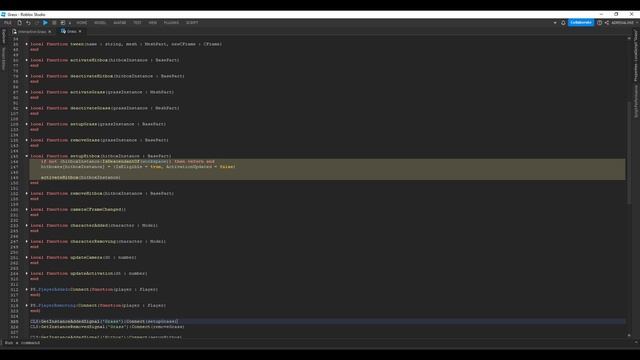The image size is (640, 360).
Task: Switch to the HOME ribbon tab
Action: [82, 23]
